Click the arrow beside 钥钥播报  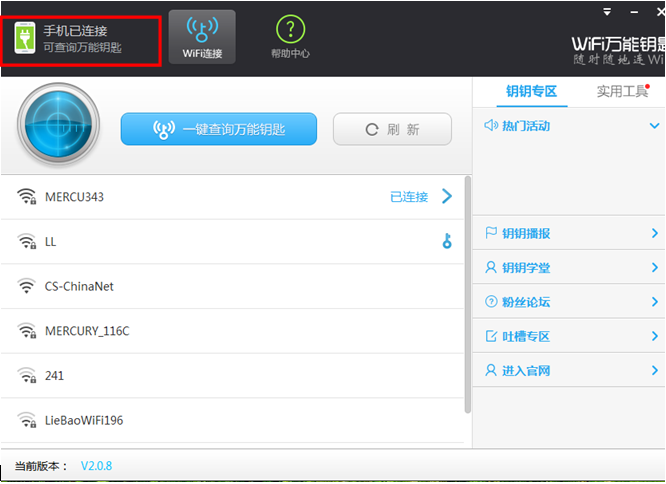pyautogui.click(x=655, y=233)
